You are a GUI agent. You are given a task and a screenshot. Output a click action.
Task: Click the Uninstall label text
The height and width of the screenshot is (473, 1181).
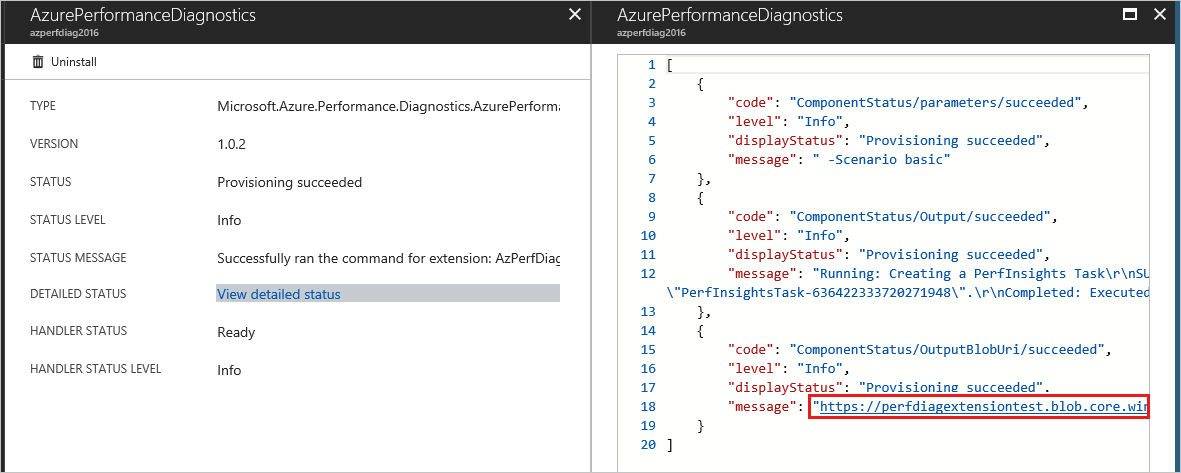coord(74,63)
